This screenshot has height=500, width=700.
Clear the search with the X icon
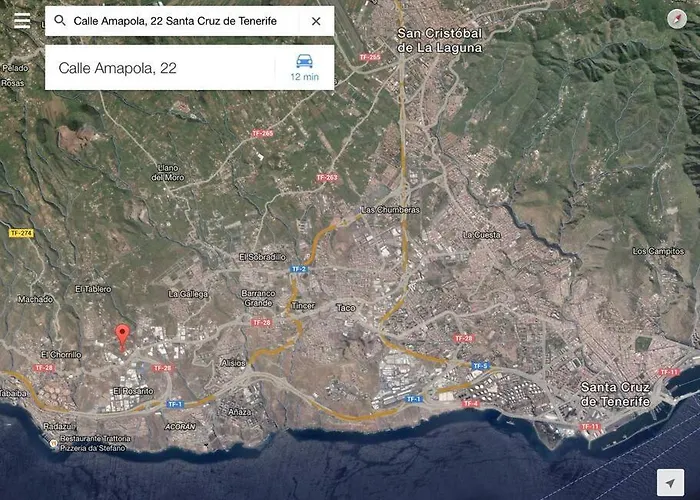[x=316, y=21]
